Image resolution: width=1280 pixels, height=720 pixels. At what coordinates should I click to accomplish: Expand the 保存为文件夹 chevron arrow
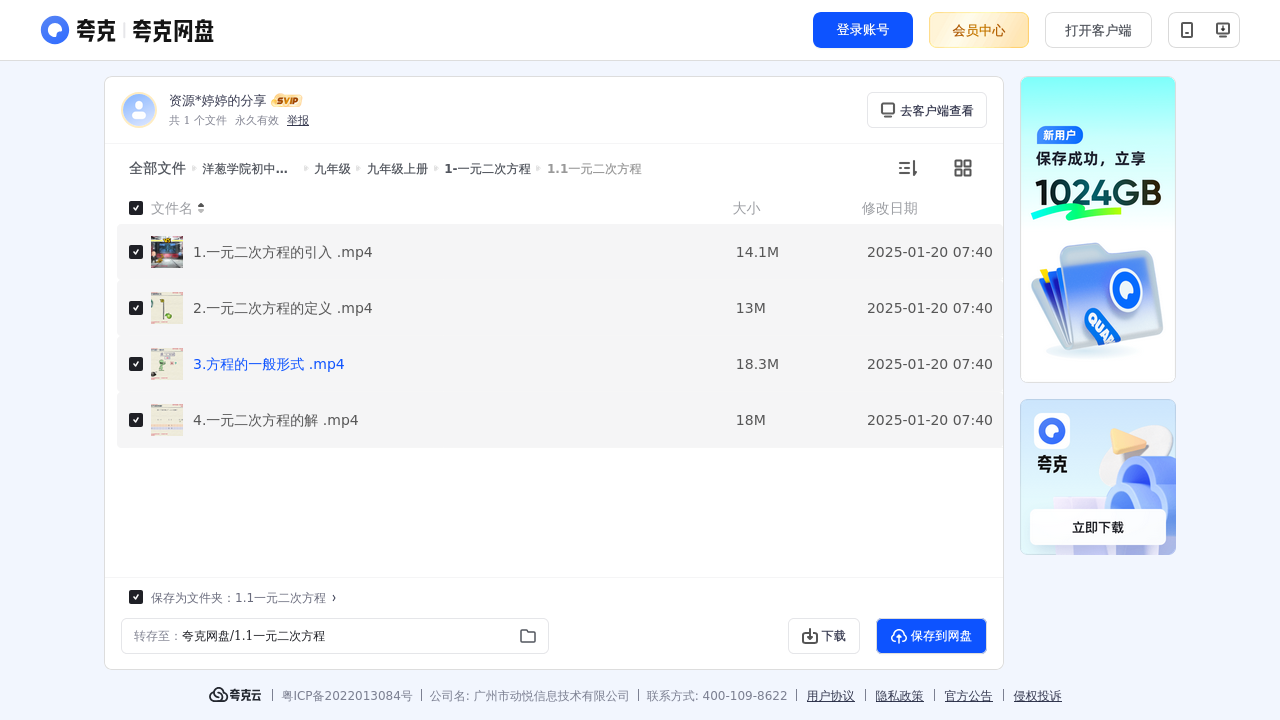tap(334, 597)
